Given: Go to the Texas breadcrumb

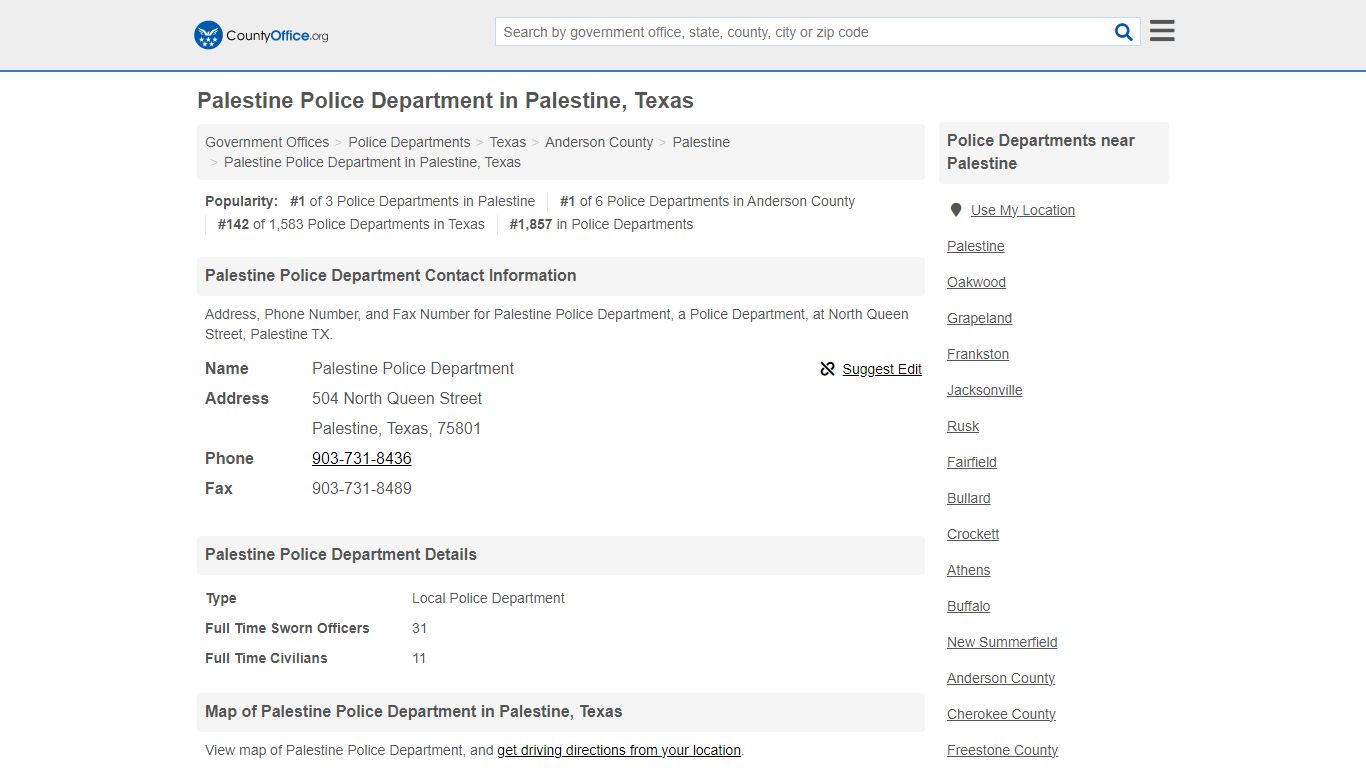Looking at the screenshot, I should point(507,142).
